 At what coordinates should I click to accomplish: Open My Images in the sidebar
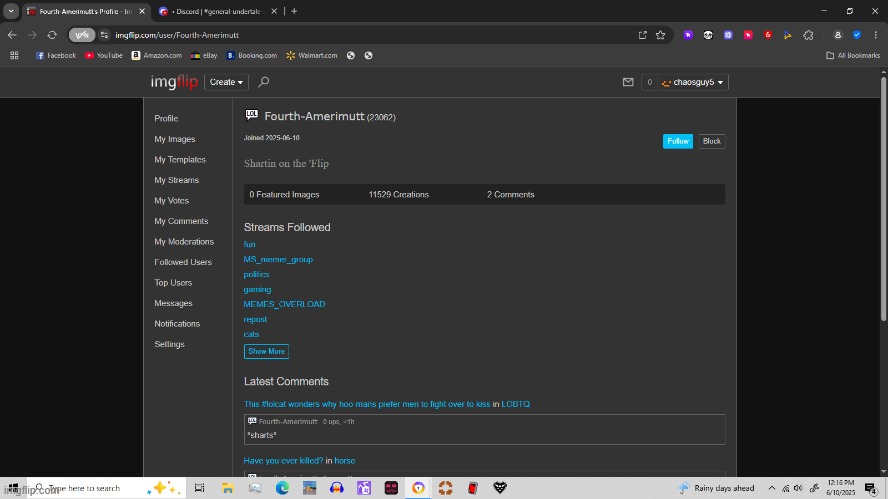(175, 139)
